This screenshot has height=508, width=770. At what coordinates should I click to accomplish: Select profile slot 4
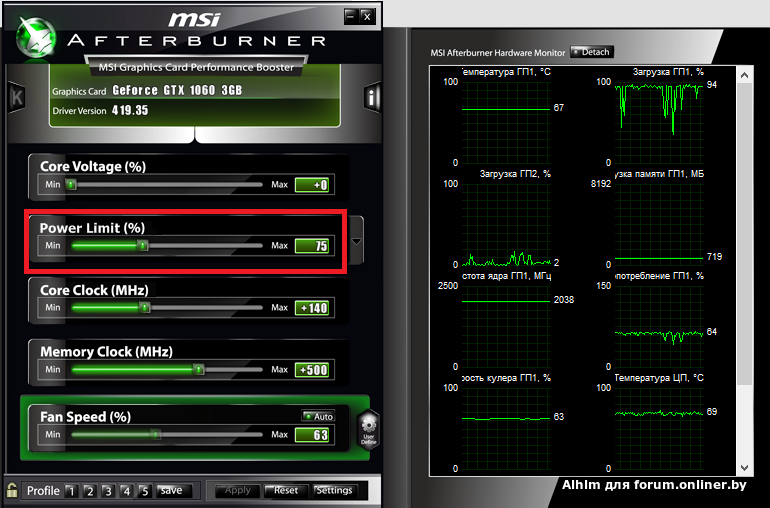(x=126, y=491)
